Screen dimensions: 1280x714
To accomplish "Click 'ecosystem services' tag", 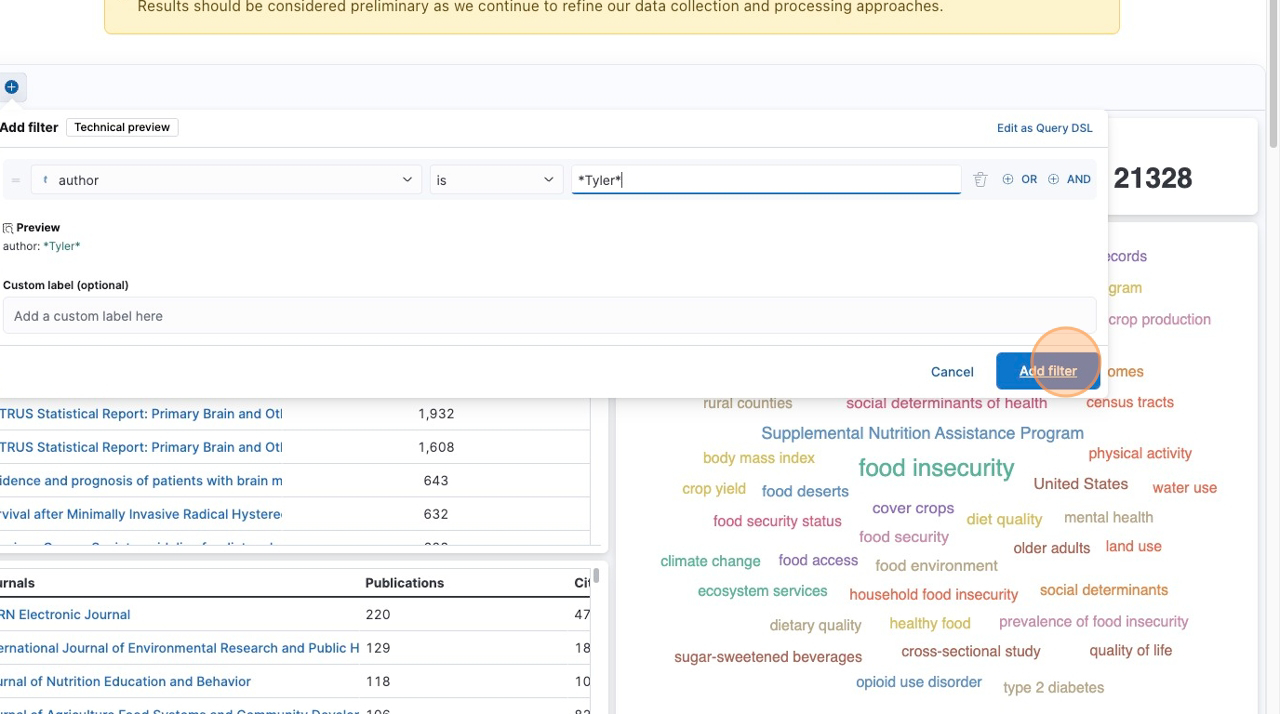I will 762,591.
